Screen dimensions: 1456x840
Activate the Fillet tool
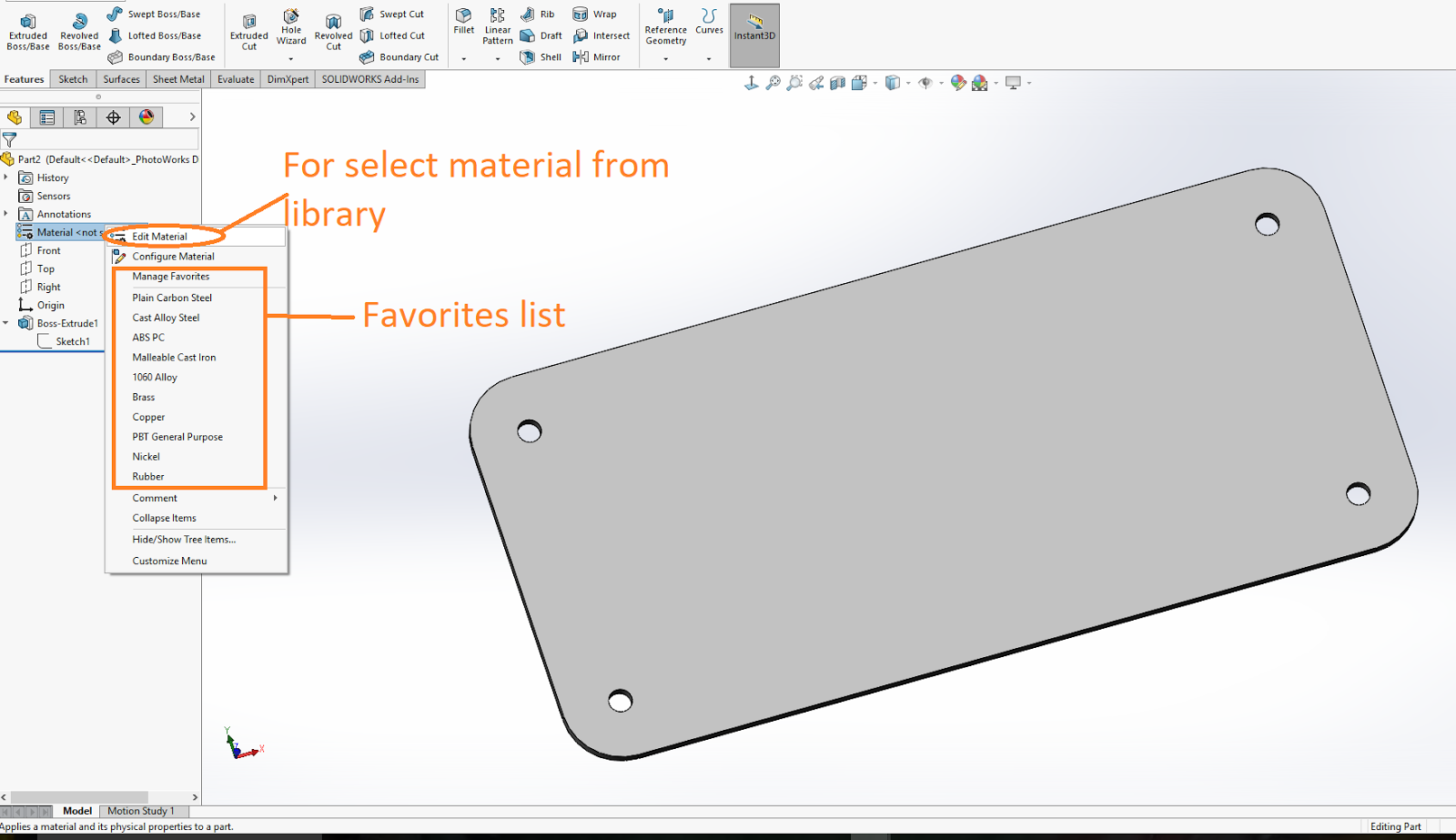463,25
